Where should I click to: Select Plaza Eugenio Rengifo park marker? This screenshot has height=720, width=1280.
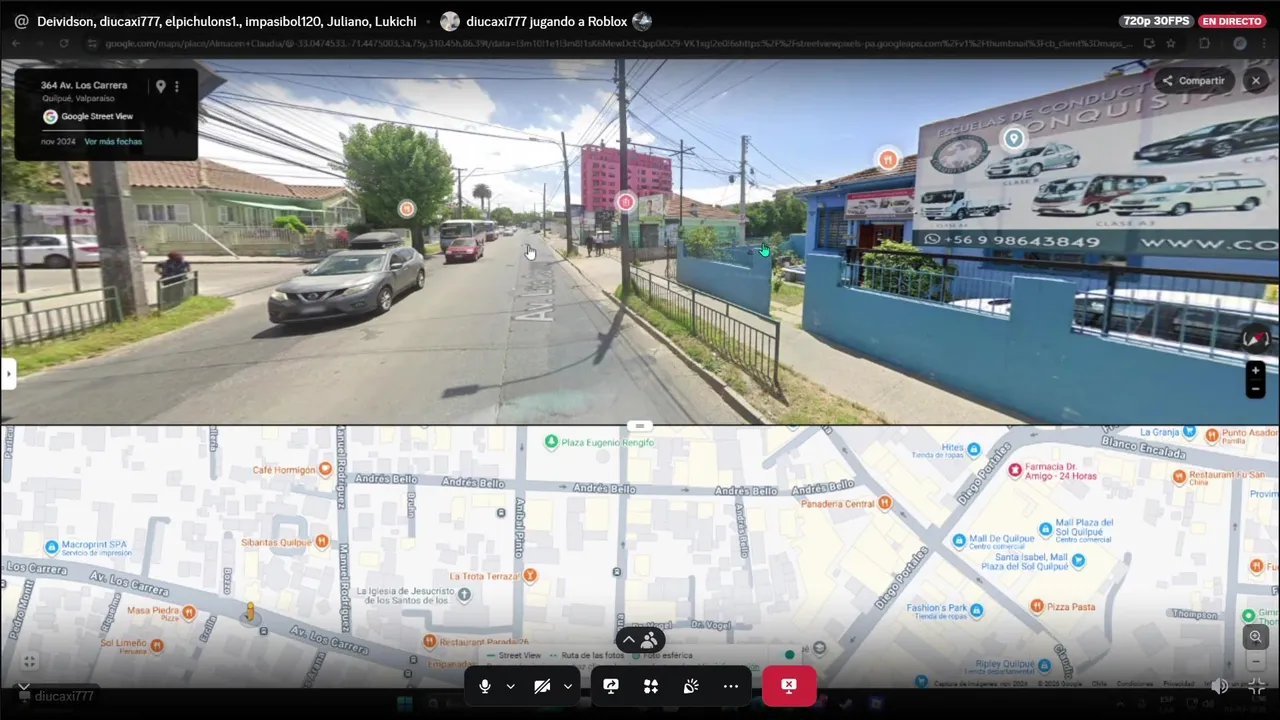(550, 441)
